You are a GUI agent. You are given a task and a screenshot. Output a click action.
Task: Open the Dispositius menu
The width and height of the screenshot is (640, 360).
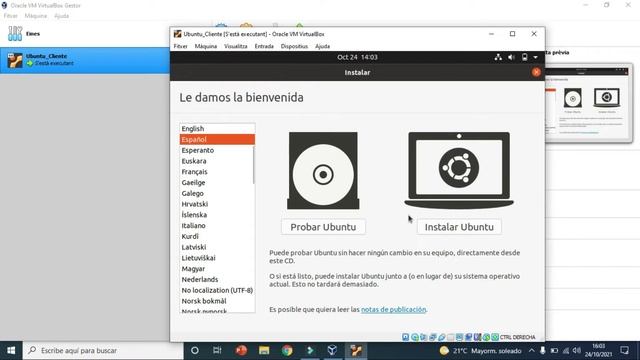(294, 46)
